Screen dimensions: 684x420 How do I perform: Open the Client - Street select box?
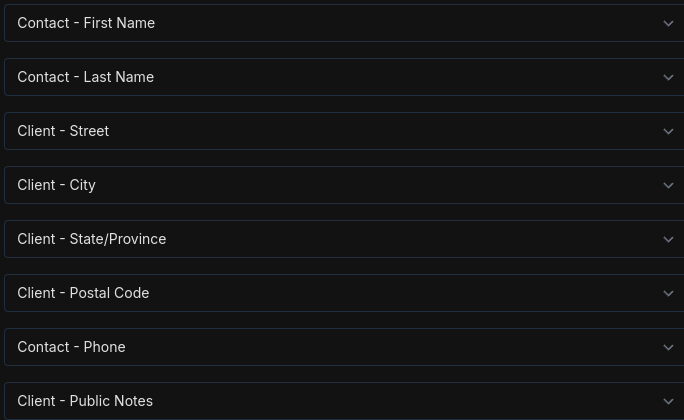coord(340,131)
